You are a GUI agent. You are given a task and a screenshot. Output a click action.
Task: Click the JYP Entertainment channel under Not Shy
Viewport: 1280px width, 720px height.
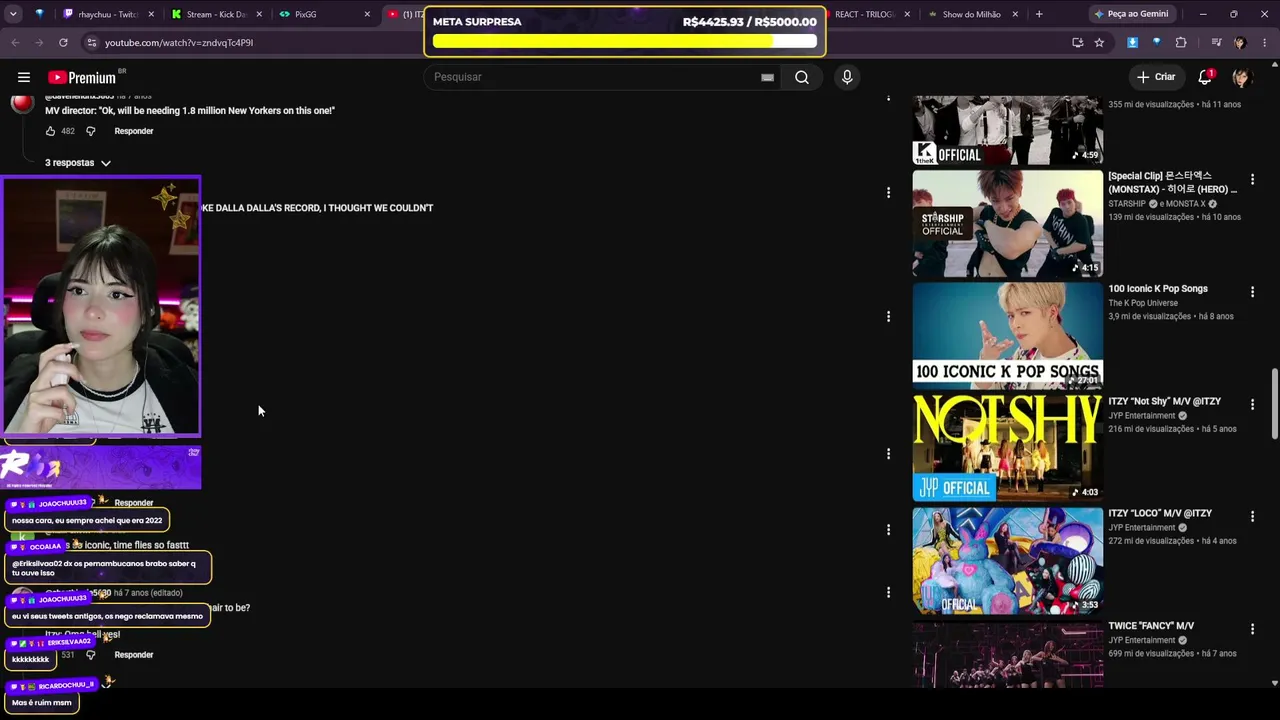point(1142,416)
